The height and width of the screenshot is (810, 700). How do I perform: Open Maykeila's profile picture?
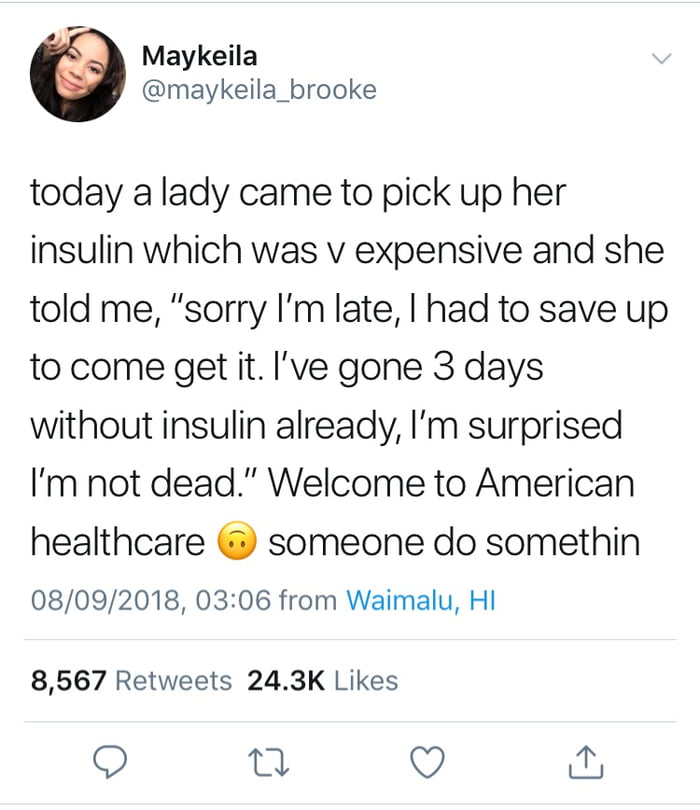tap(78, 74)
